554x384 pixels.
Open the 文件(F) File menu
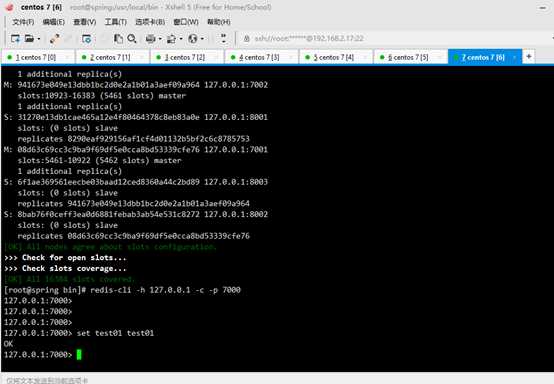click(x=23, y=22)
